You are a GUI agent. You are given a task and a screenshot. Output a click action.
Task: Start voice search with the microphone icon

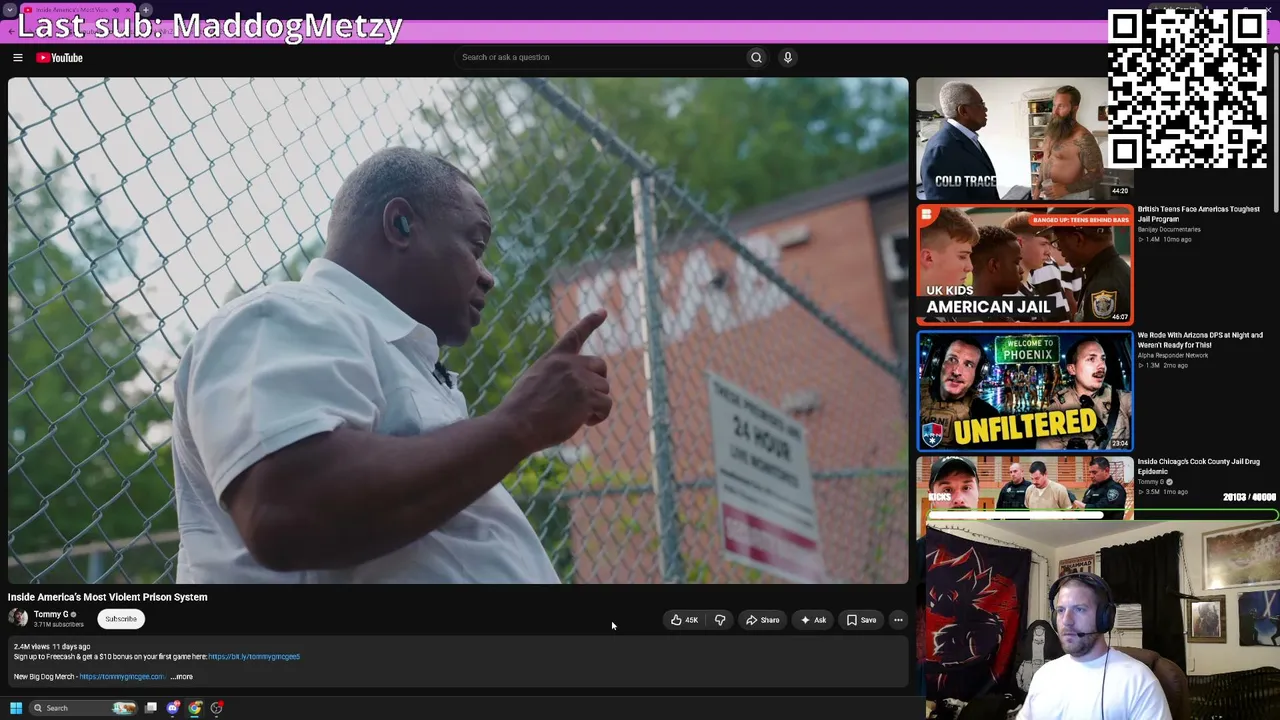pos(788,57)
